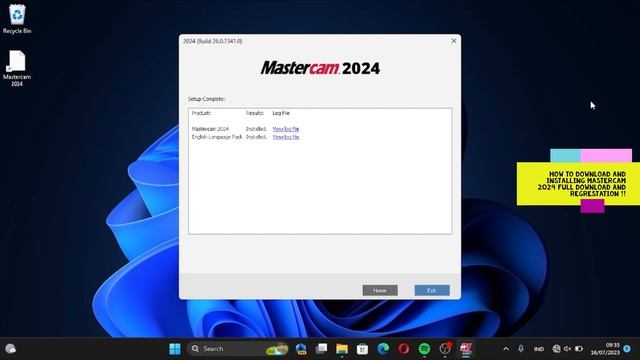Open Spotify from the taskbar
This screenshot has width=640, height=360.
coord(424,349)
